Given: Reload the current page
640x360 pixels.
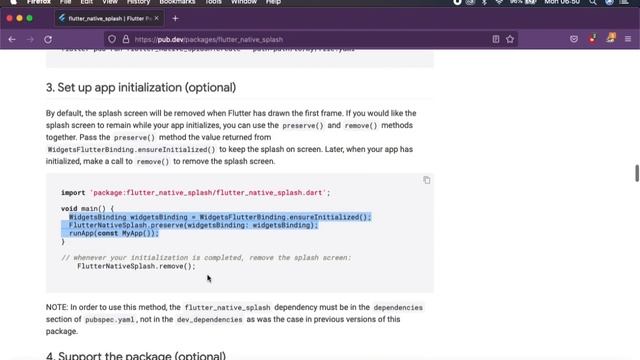Looking at the screenshot, I should [x=48, y=40].
